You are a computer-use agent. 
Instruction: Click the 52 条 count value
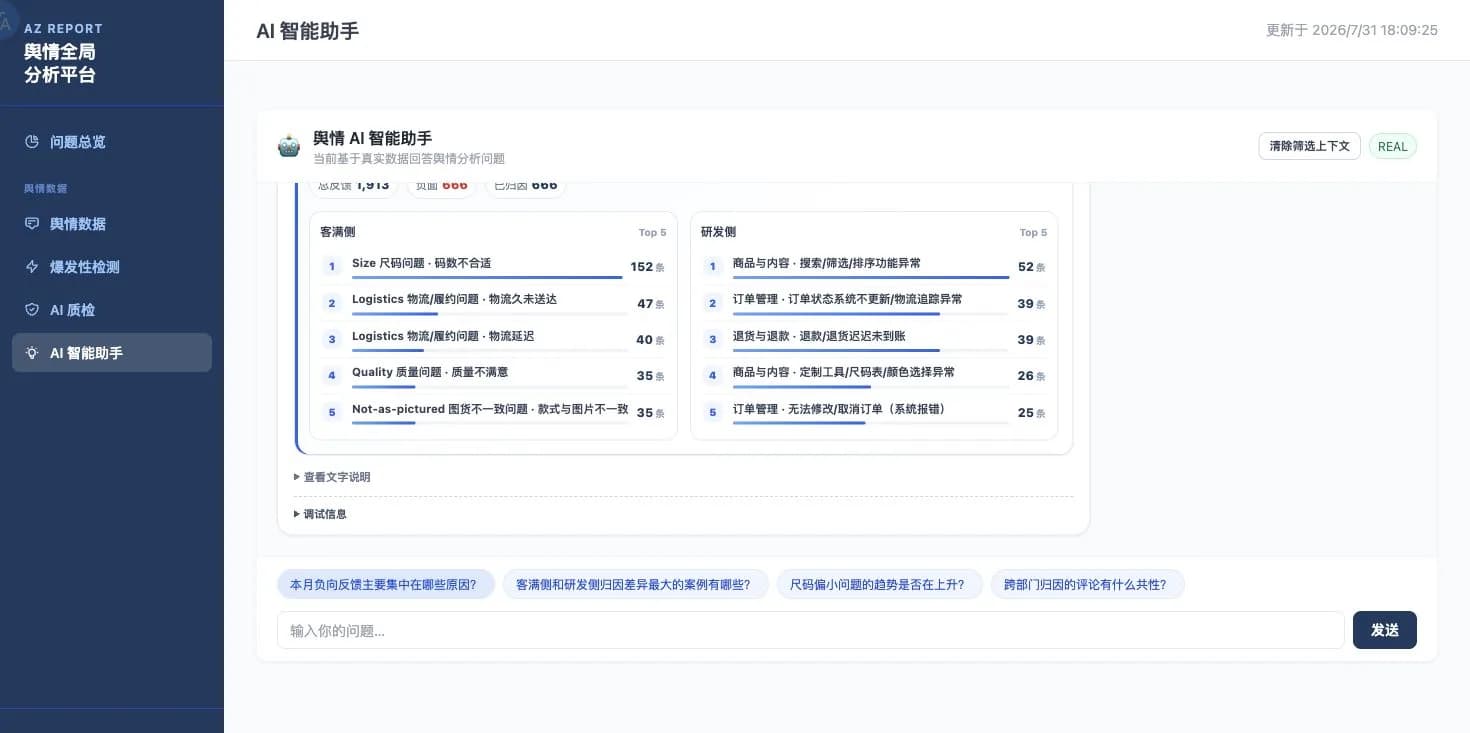(x=1032, y=267)
